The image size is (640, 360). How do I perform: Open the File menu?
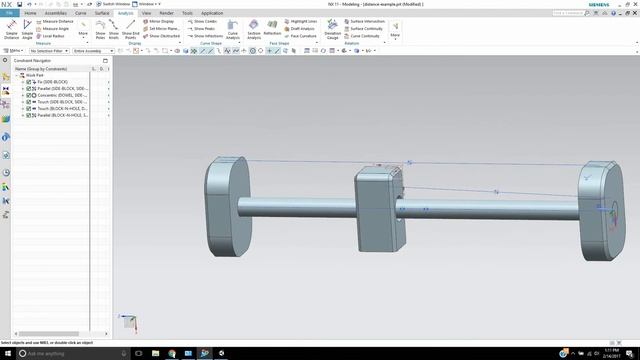(9, 13)
